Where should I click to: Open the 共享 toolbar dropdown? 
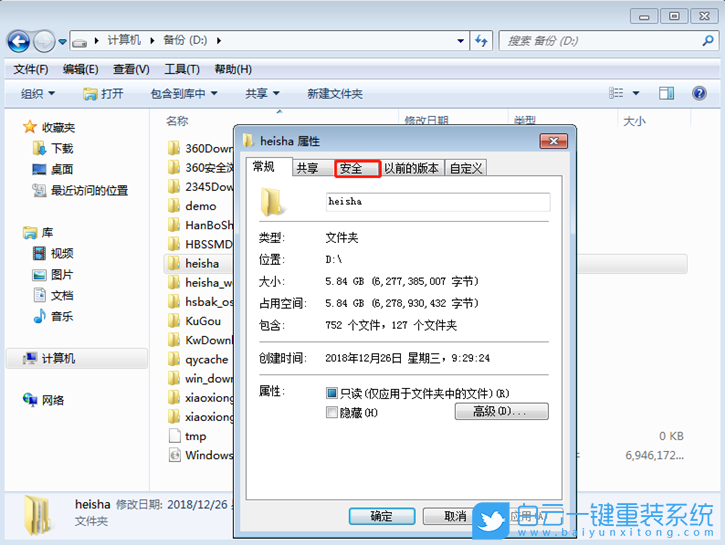(x=262, y=94)
